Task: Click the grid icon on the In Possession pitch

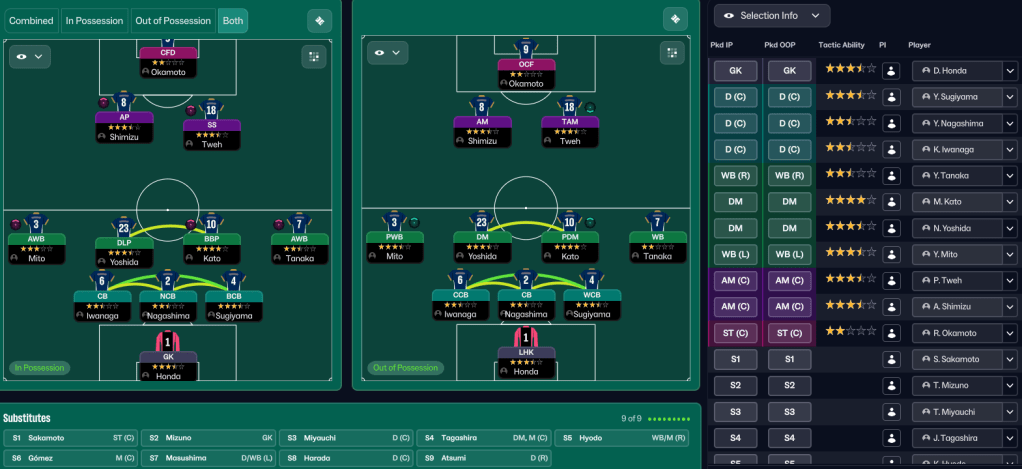Action: [x=315, y=57]
